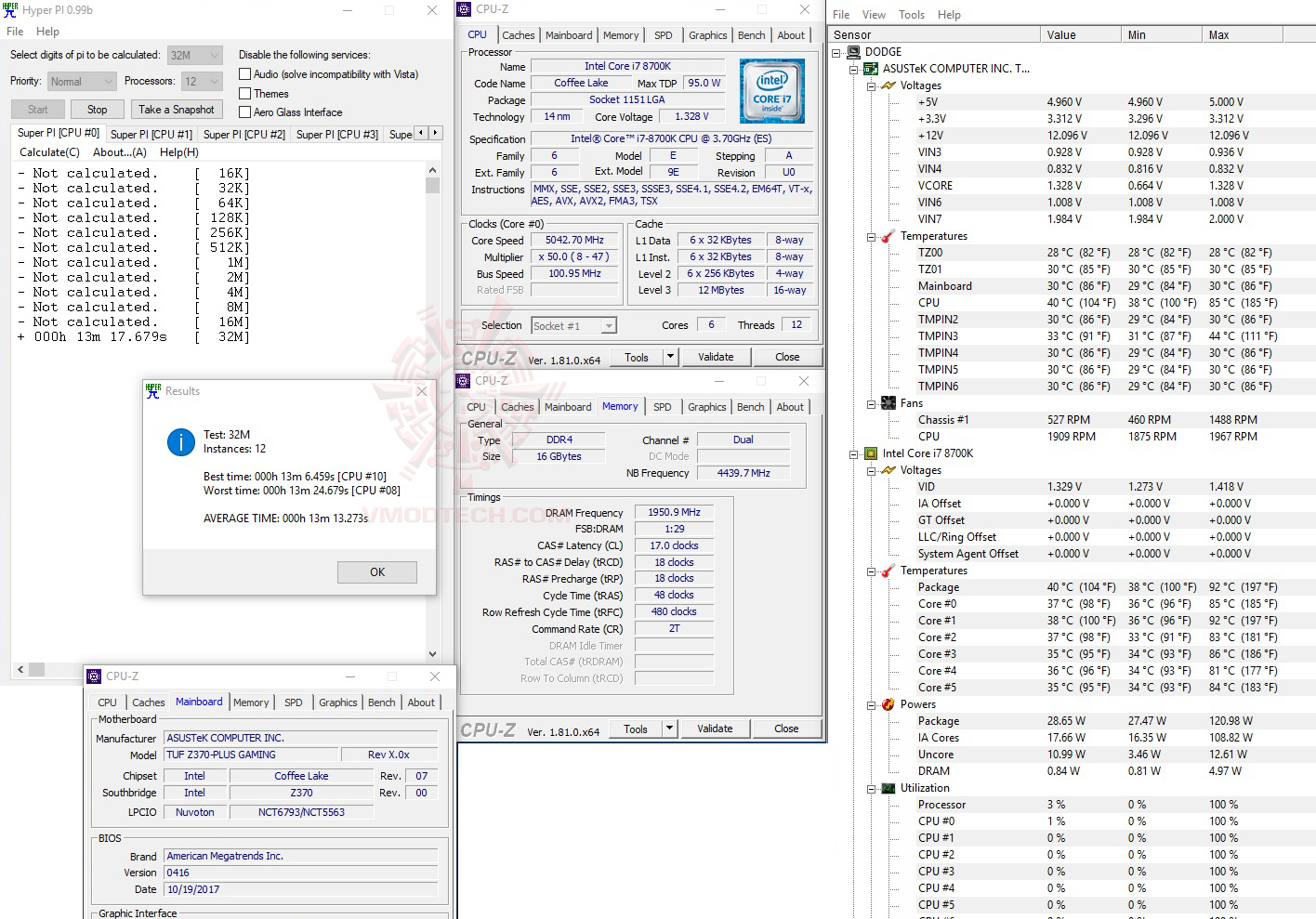Click the Hyper PI tab scroll left arrow

click(x=421, y=133)
